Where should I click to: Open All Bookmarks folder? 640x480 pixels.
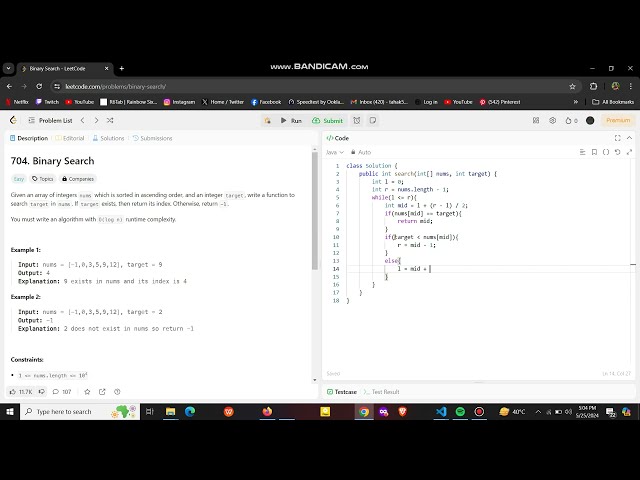click(x=613, y=102)
